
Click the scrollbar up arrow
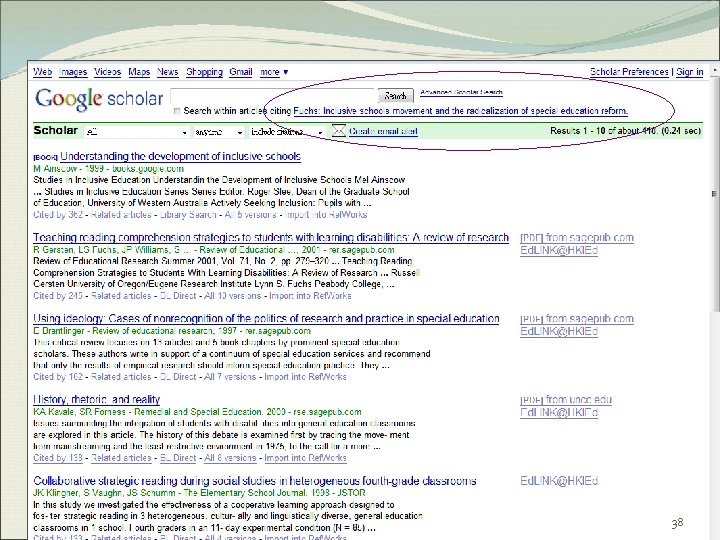click(714, 71)
